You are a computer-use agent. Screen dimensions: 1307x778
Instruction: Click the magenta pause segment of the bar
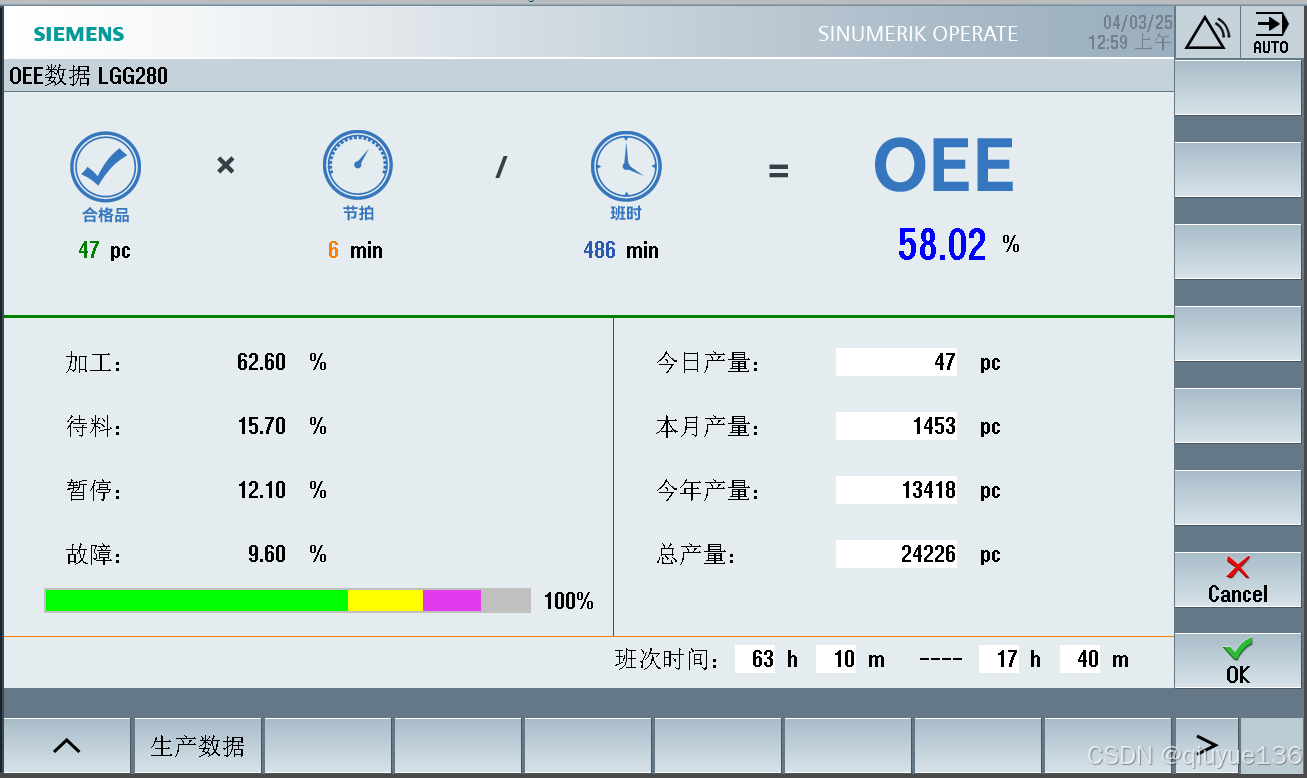point(452,600)
